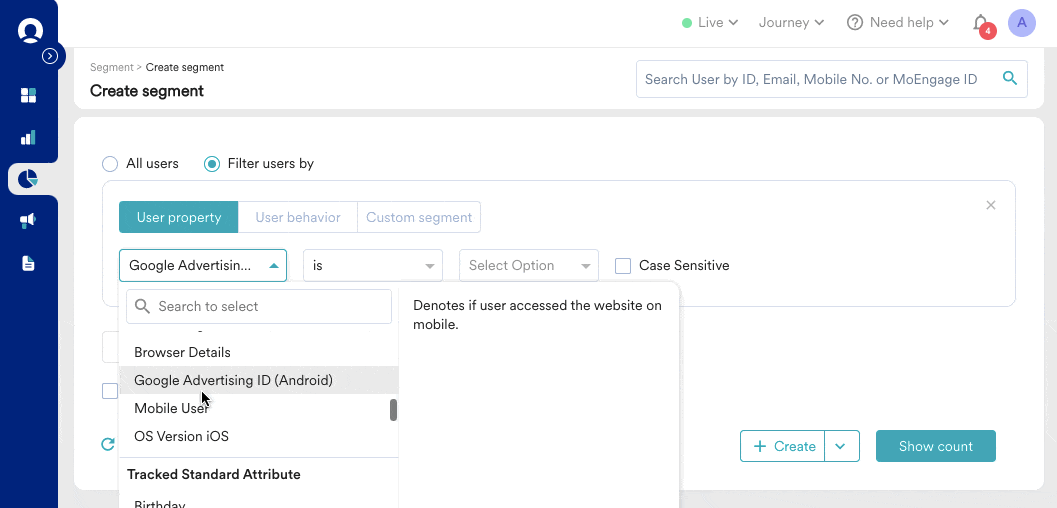Open the 'is' operator dropdown
Image resolution: width=1057 pixels, height=508 pixels.
(373, 265)
